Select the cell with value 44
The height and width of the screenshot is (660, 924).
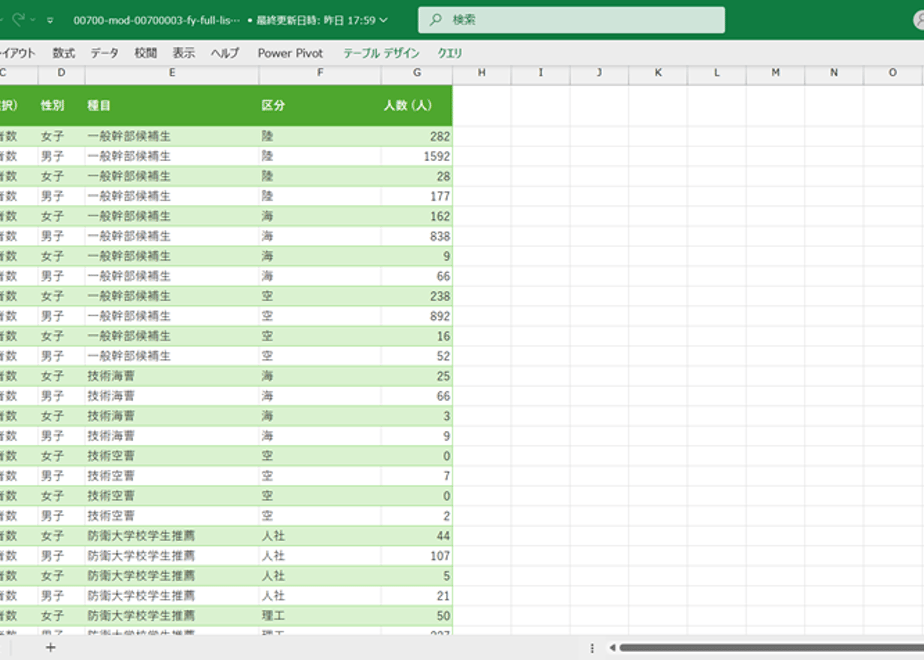[417, 536]
